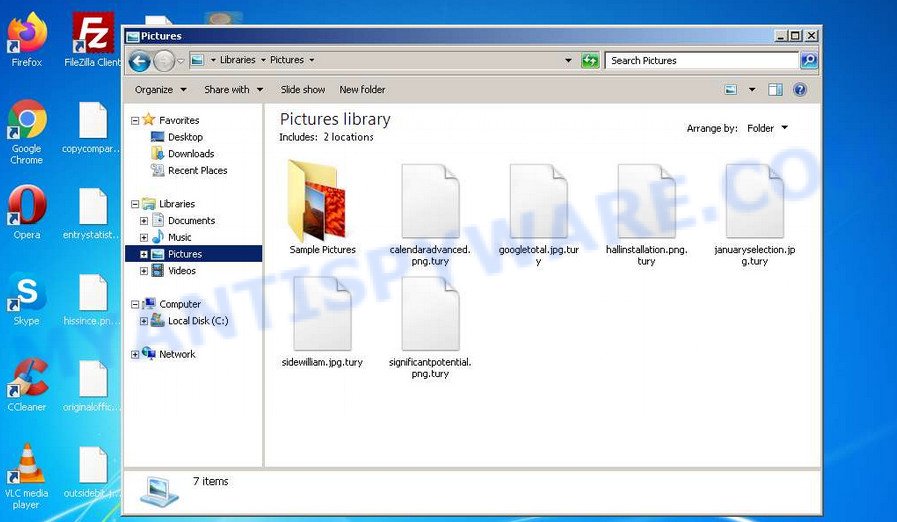This screenshot has width=897, height=522.
Task: Click the Back navigation arrow button
Action: click(140, 61)
